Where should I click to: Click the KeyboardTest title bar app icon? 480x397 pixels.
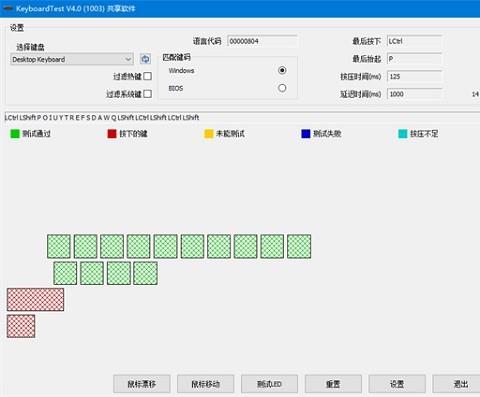(7, 8)
